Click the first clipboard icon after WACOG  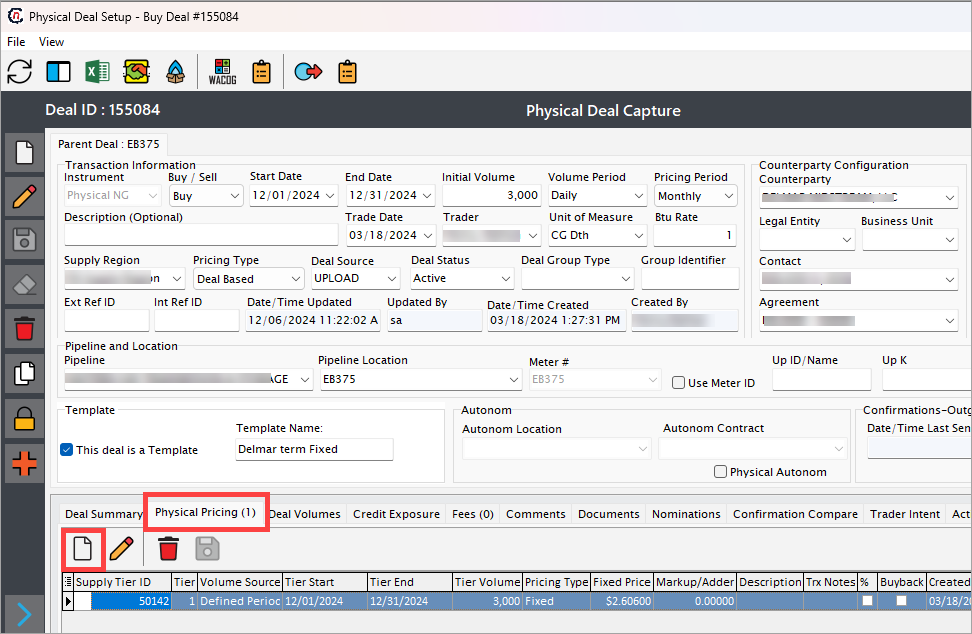point(262,72)
